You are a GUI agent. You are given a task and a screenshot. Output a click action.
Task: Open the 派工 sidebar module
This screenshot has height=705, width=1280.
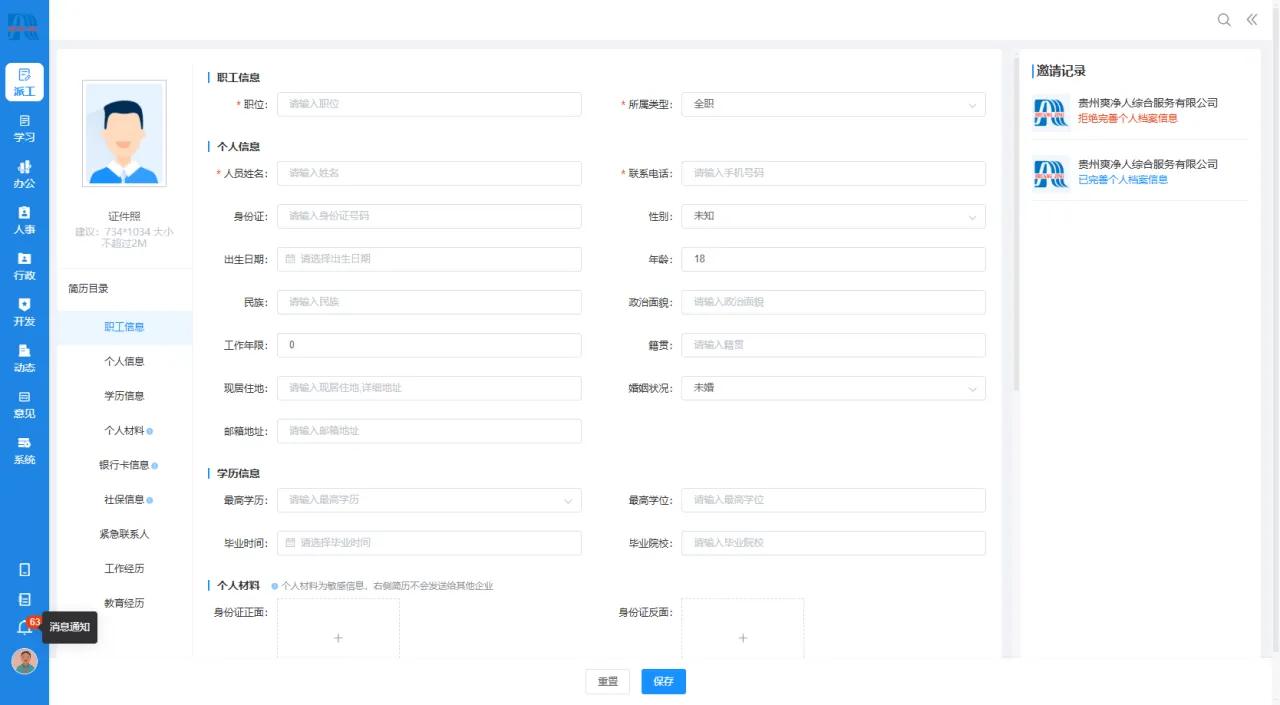point(24,82)
